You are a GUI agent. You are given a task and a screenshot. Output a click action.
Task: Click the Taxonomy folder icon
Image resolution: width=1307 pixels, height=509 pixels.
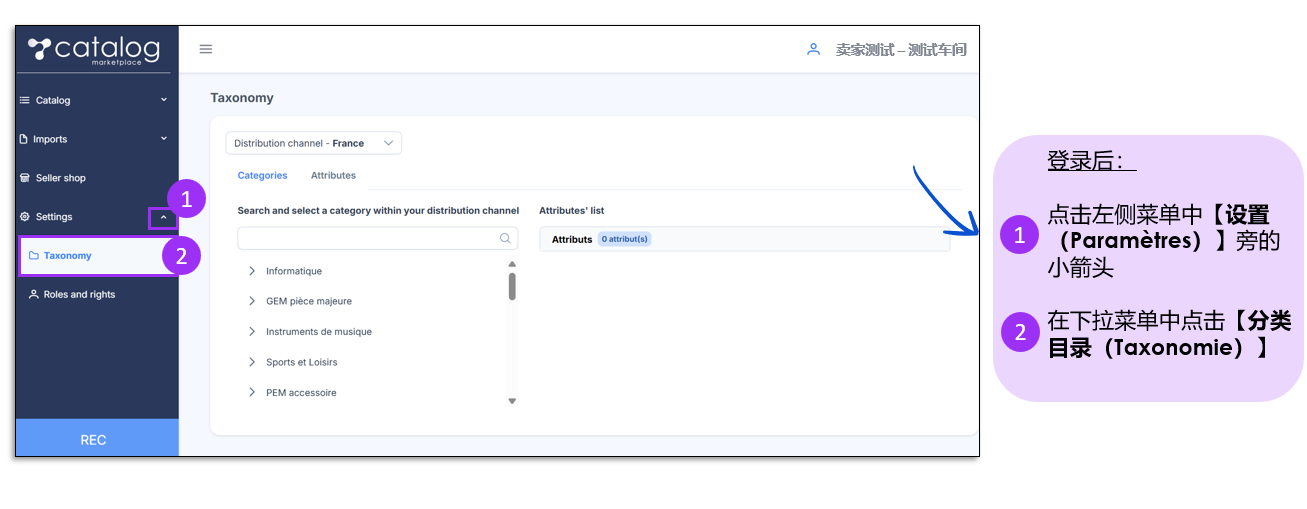pos(34,256)
